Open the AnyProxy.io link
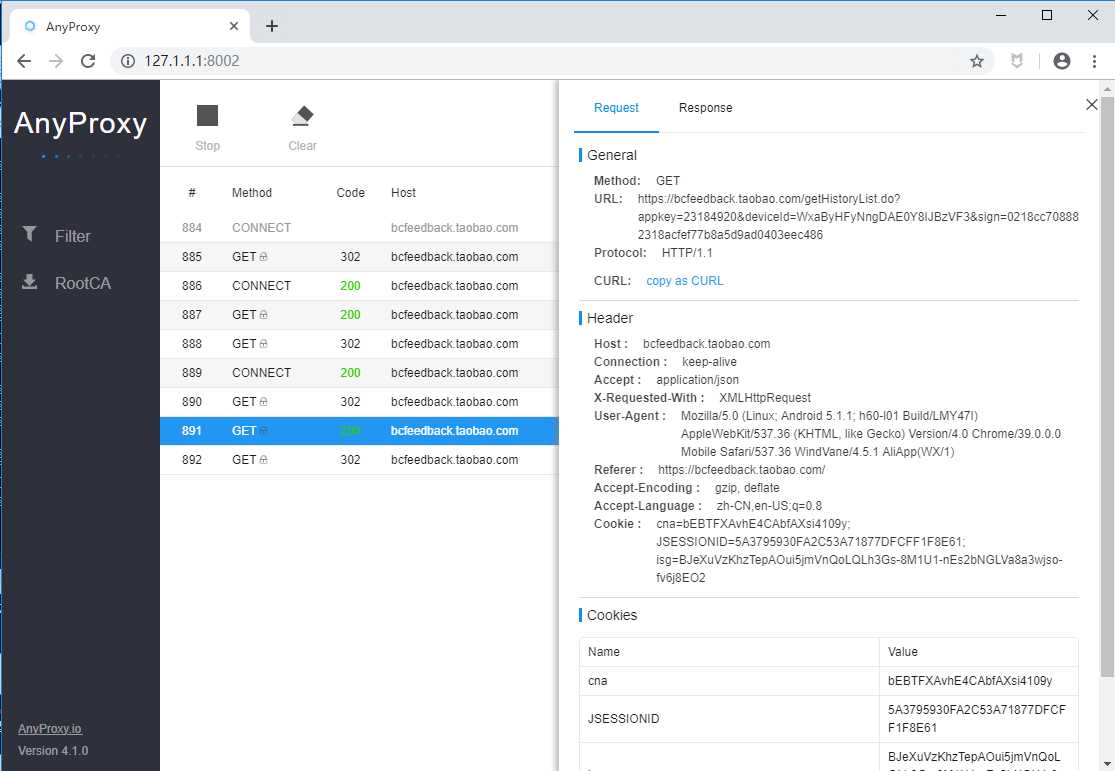 (x=50, y=728)
